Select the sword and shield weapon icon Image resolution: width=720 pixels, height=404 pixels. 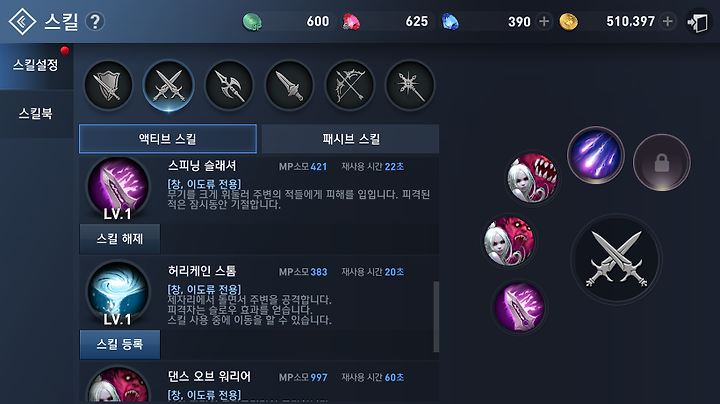pos(108,85)
